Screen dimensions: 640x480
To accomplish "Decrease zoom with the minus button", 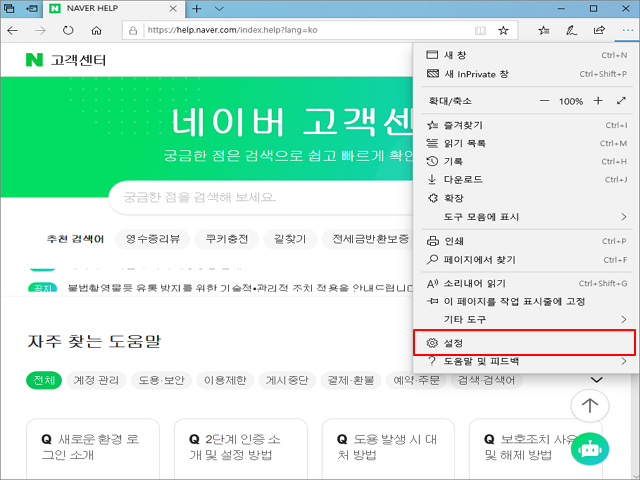I will click(x=544, y=101).
